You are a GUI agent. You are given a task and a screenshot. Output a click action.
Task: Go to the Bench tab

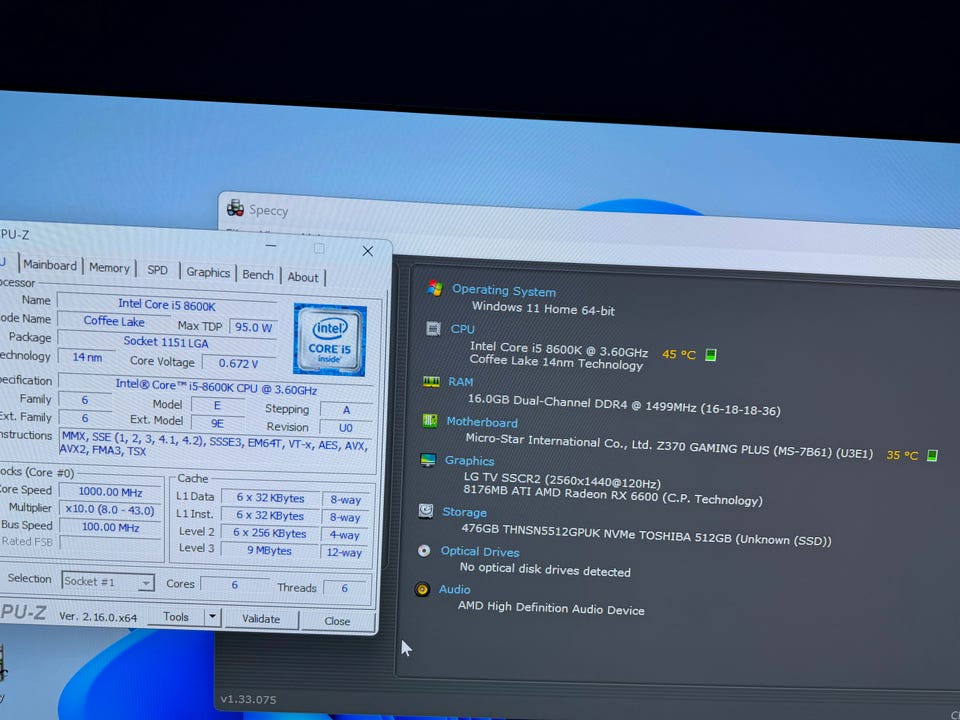pos(258,275)
